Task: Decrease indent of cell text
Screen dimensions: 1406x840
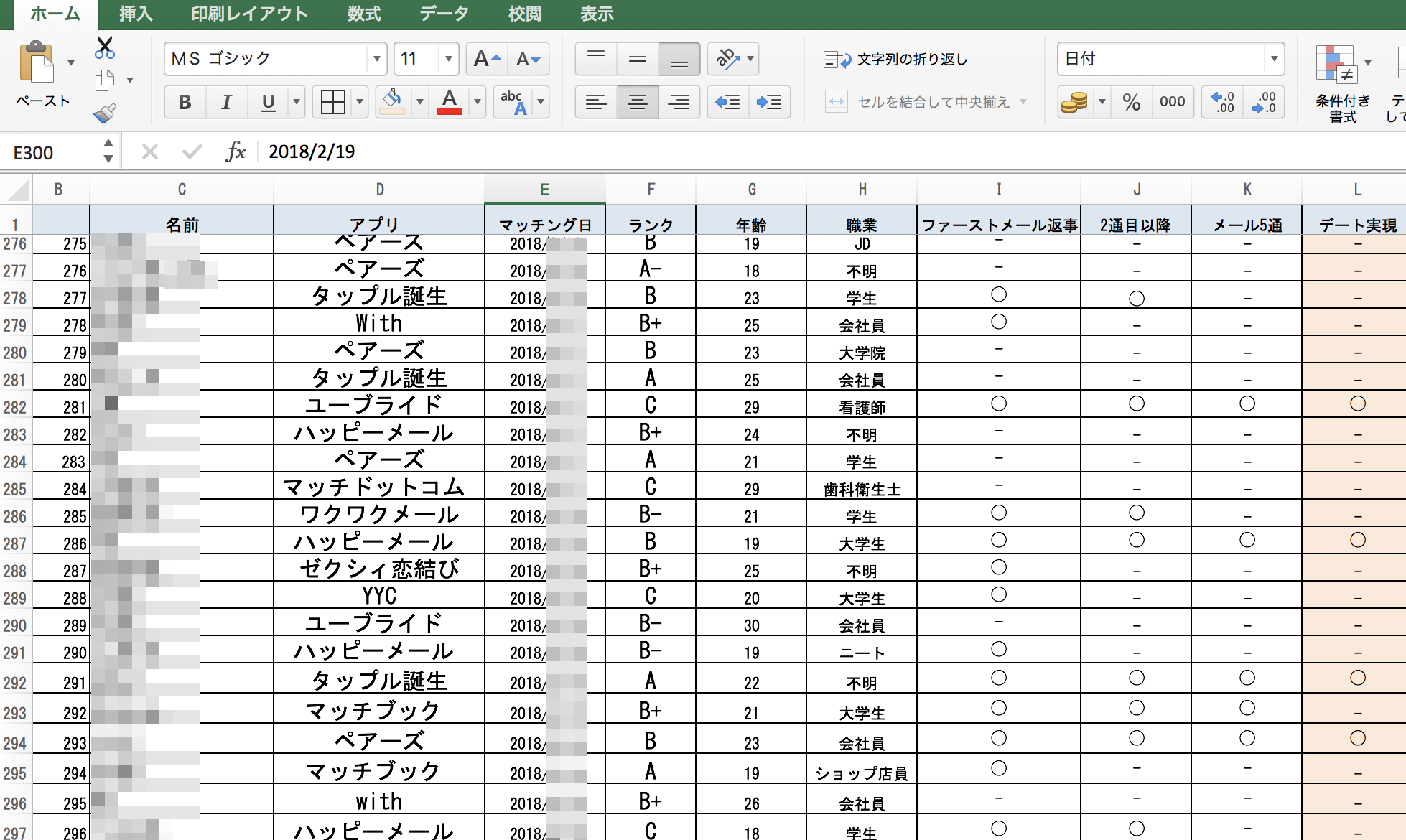Action: point(727,102)
